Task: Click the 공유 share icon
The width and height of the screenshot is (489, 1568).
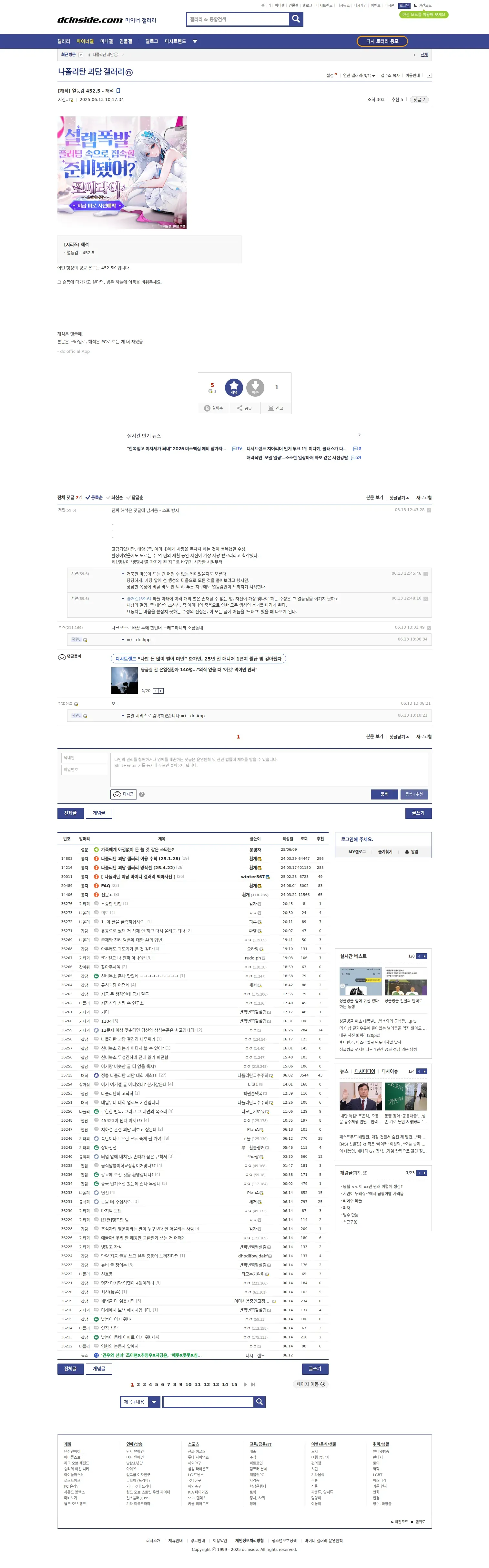Action: 240,408
